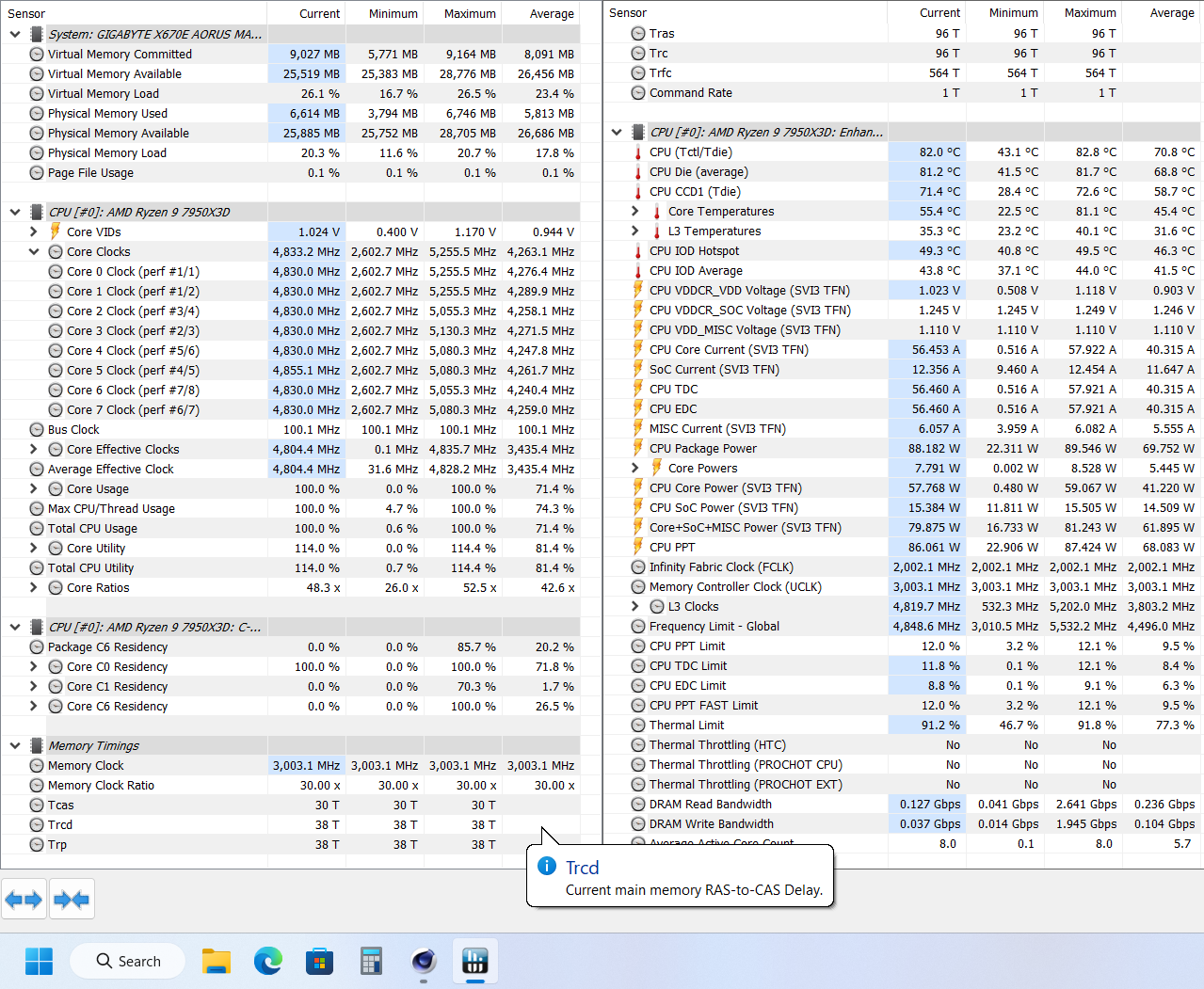Select the CPU SoC Power (SVI3 TFN) row

click(x=904, y=508)
